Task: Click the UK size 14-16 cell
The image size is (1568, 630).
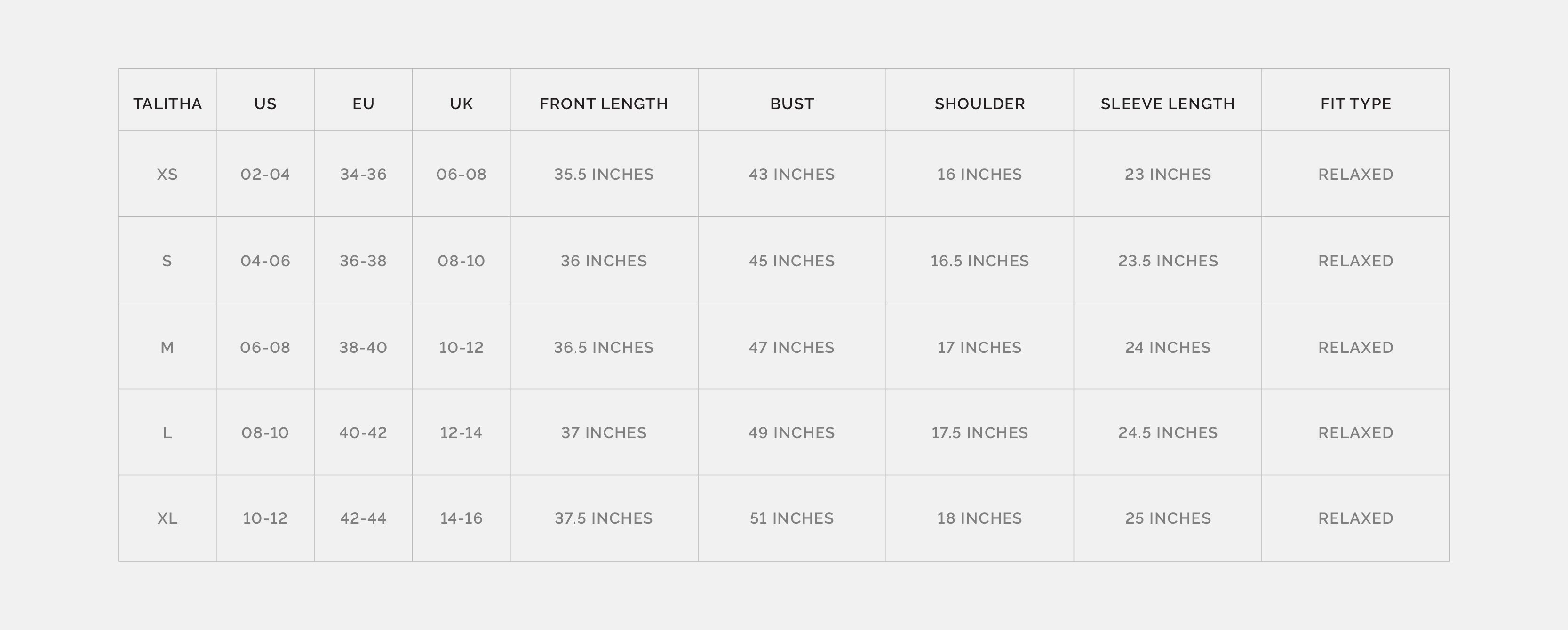Action: point(461,518)
